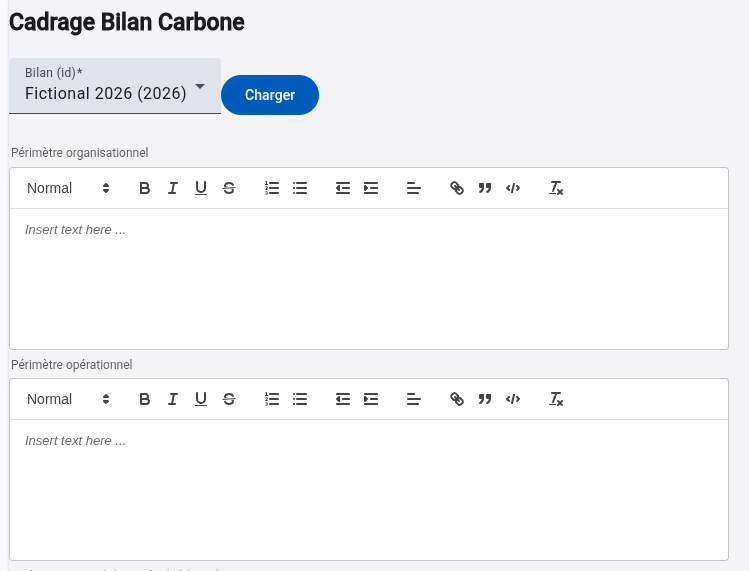The width and height of the screenshot is (749, 571).
Task: Increase indent in Périmètre opérationnel editor
Action: (371, 399)
